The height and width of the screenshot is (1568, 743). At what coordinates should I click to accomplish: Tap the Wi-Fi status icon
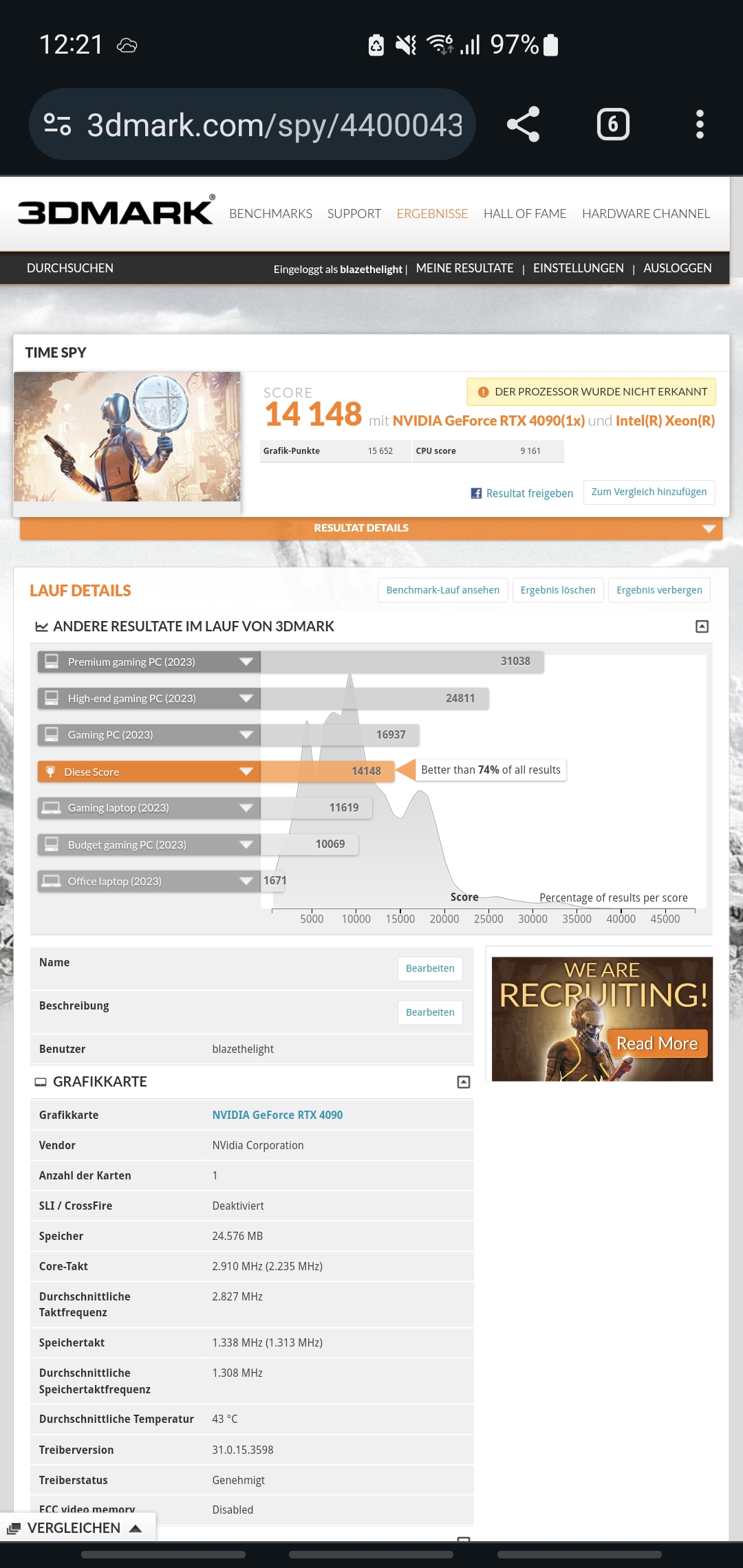click(440, 45)
